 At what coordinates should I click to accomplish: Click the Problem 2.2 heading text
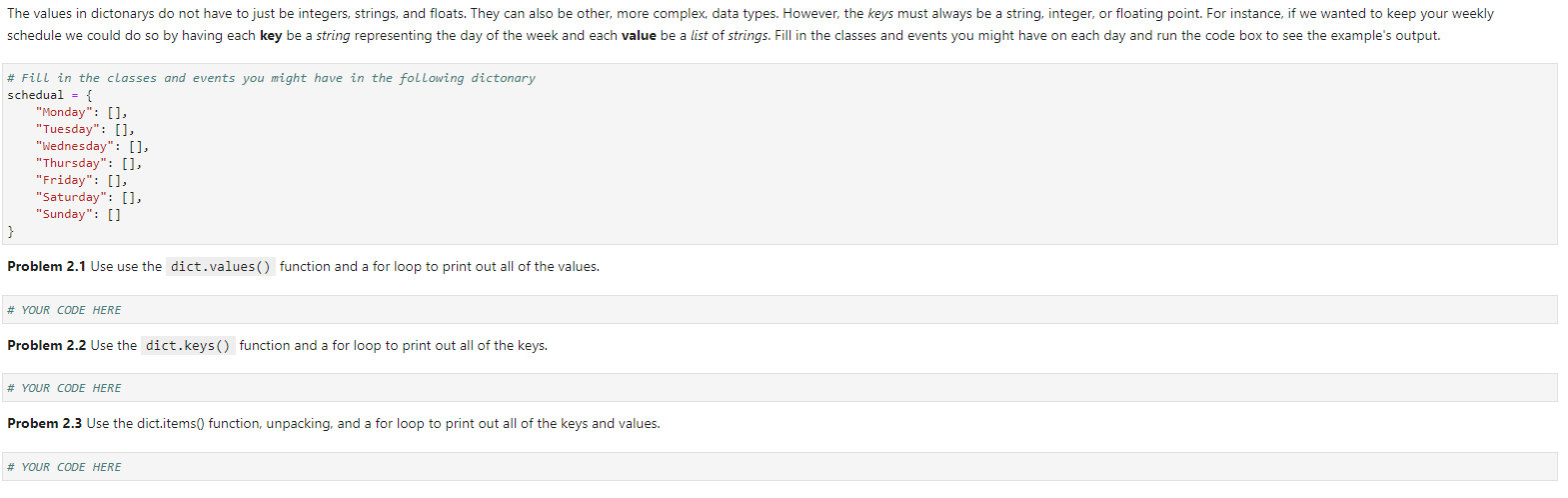[x=46, y=346]
